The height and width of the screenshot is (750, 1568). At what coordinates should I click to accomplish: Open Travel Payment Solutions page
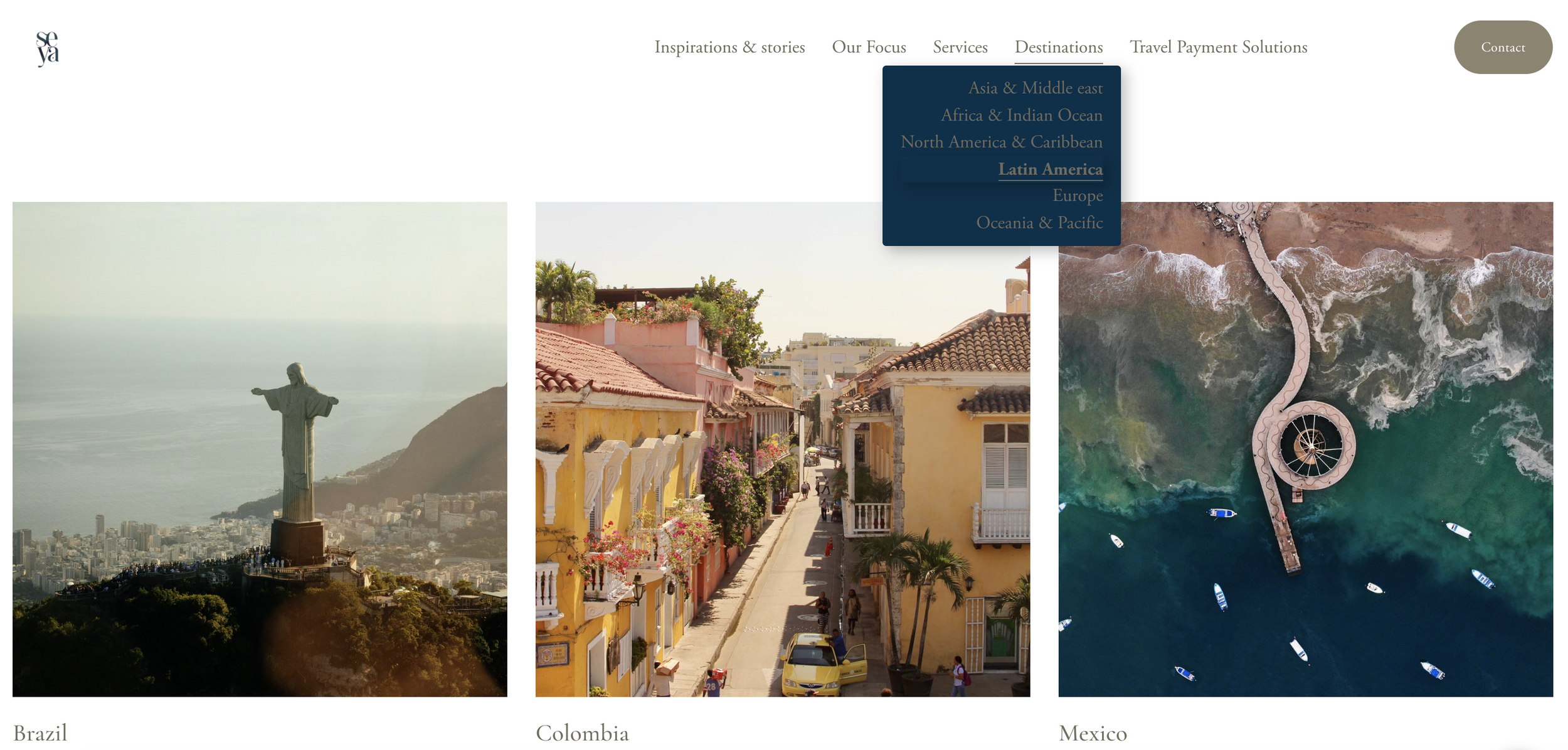coord(1217,47)
